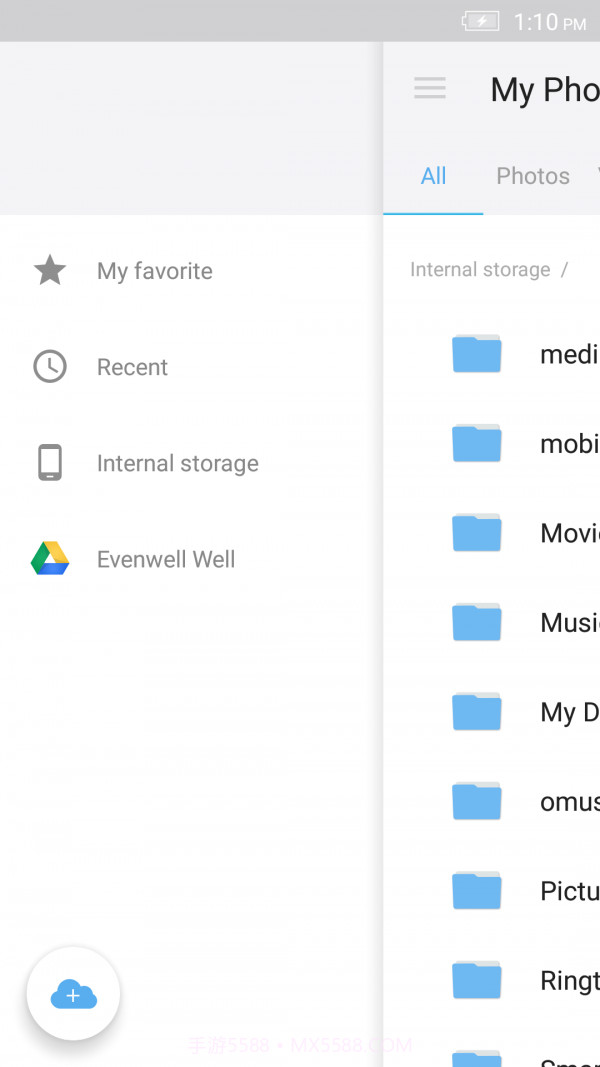Open the Movies folder
Screen dimensions: 600x1067
click(569, 533)
